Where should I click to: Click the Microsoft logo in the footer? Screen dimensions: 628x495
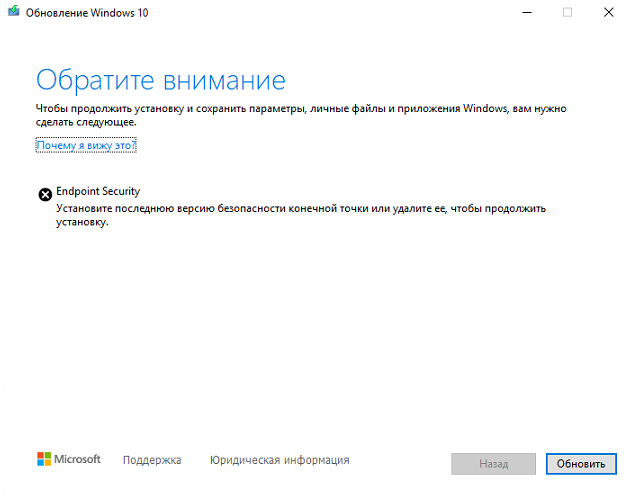pyautogui.click(x=68, y=459)
